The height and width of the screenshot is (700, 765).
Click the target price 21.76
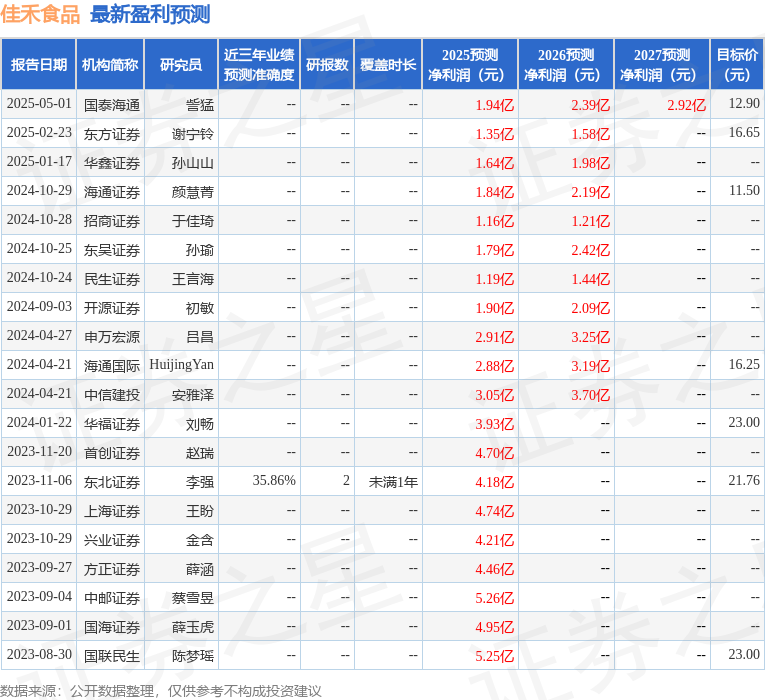pyautogui.click(x=744, y=480)
